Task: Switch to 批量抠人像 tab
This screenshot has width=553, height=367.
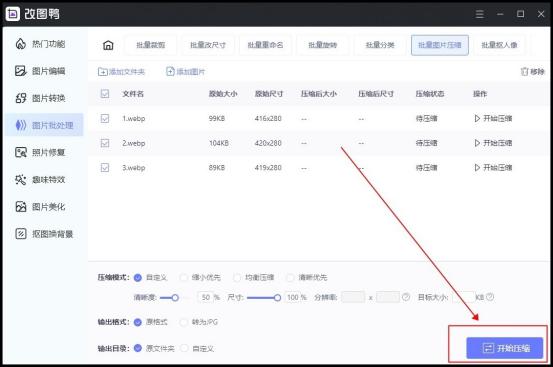Action: (499, 45)
